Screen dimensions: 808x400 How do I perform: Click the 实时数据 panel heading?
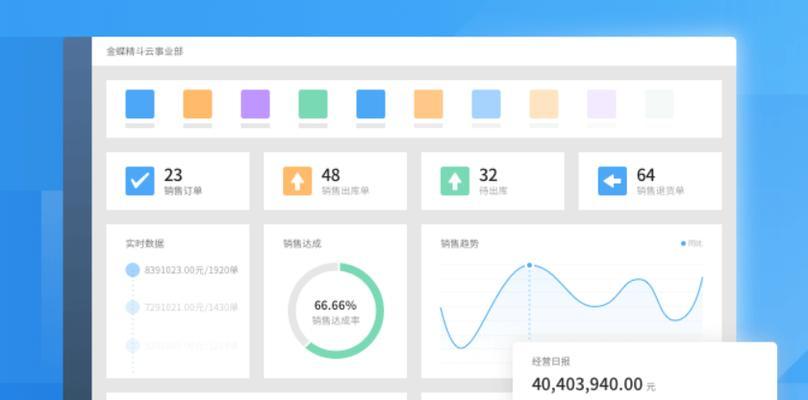[x=145, y=244]
